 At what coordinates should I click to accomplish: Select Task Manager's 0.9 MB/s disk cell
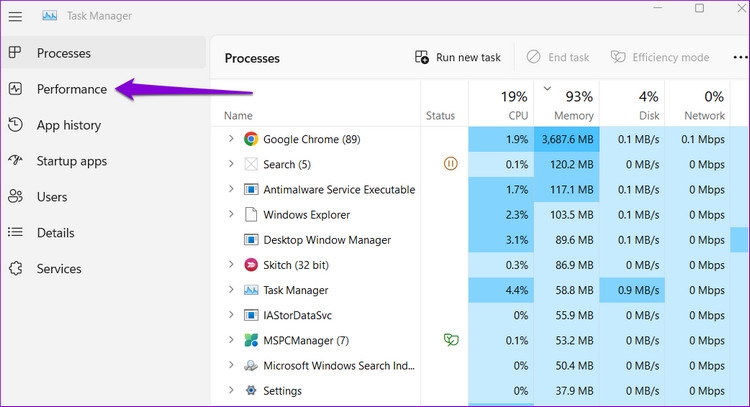(632, 290)
